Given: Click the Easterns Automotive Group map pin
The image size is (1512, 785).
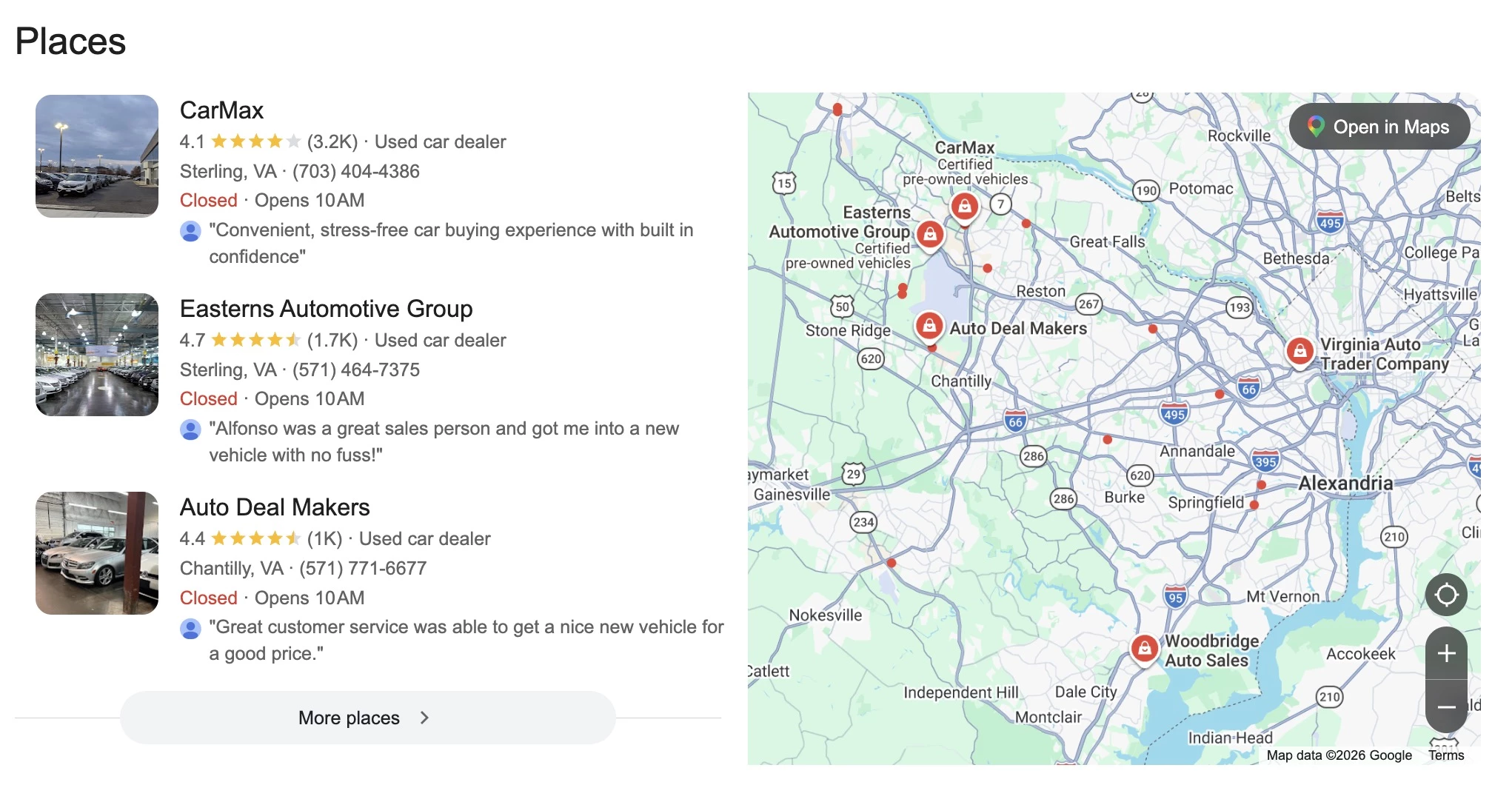Looking at the screenshot, I should tap(930, 235).
